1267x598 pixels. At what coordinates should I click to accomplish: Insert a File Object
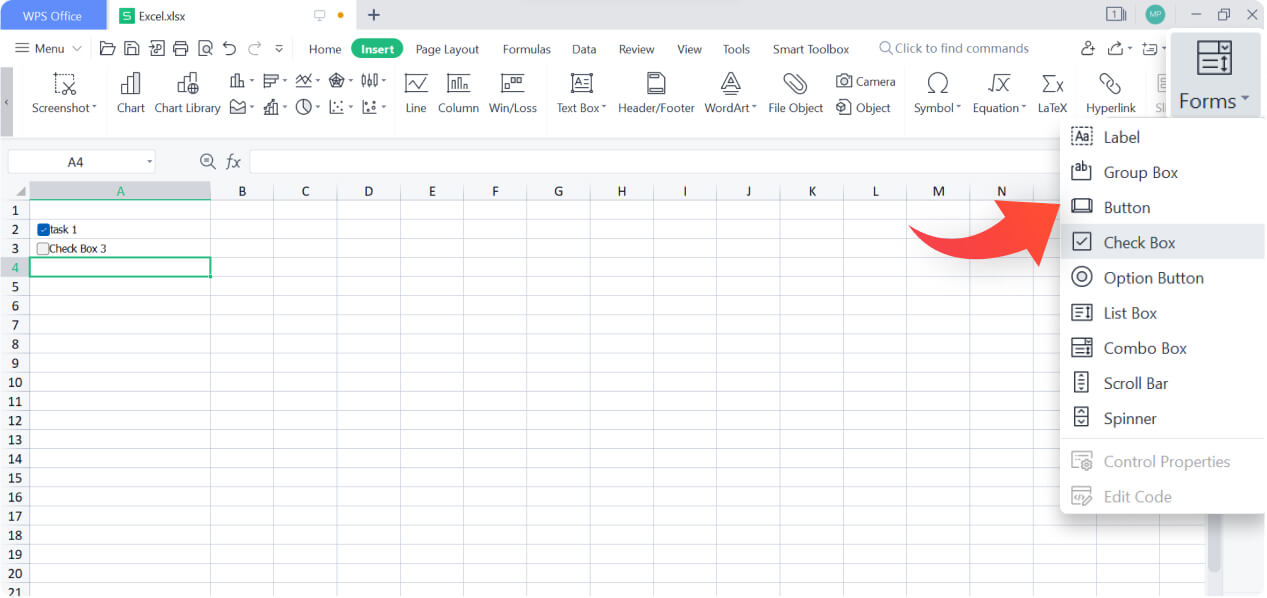[794, 90]
